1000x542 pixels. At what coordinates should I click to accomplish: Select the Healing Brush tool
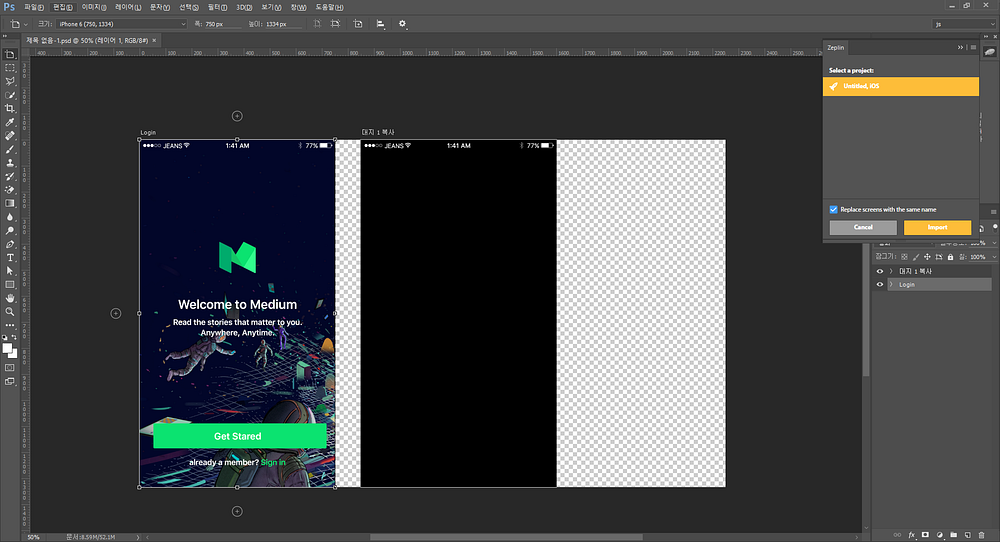click(x=10, y=136)
